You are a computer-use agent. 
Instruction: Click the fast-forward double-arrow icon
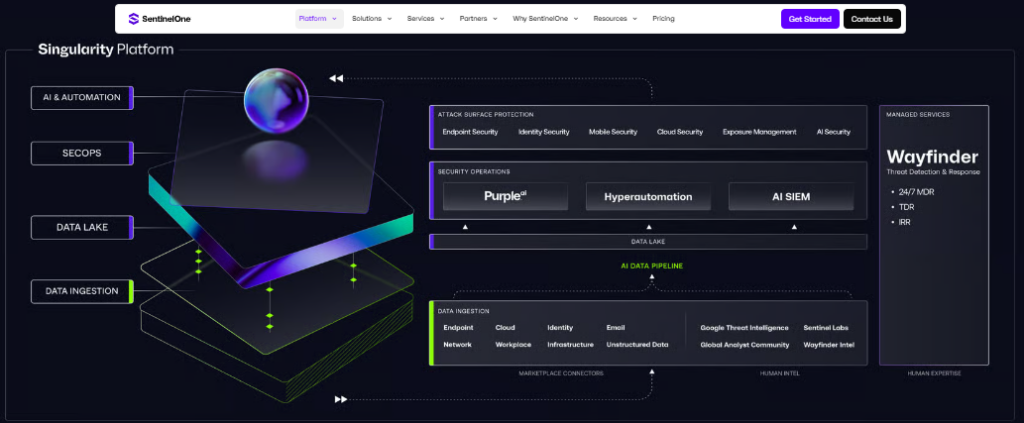point(341,399)
